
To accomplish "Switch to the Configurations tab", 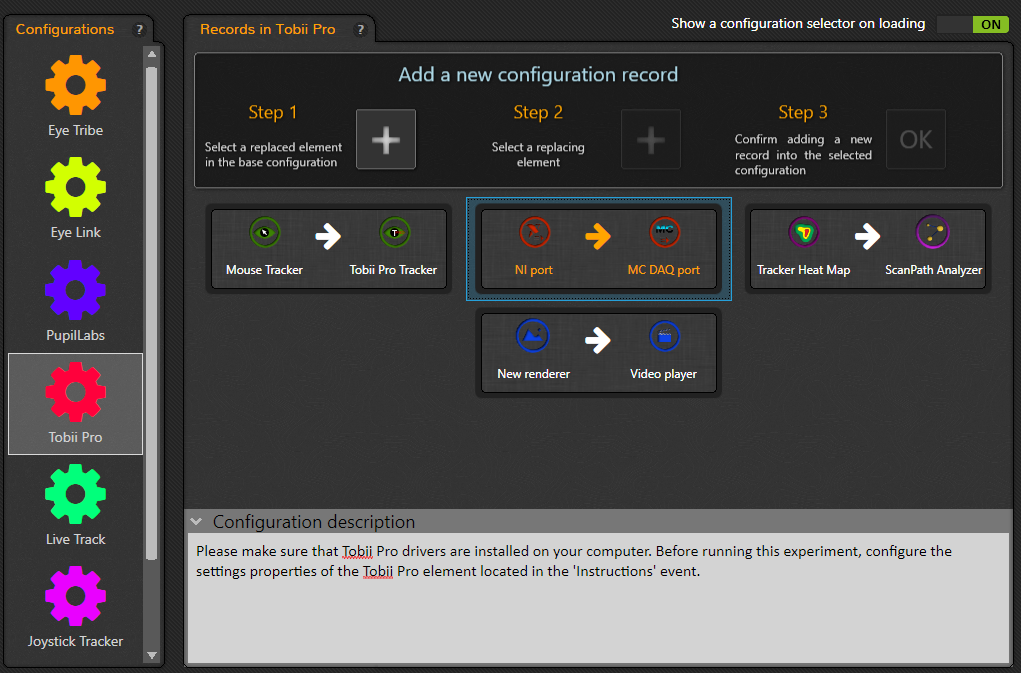I will pyautogui.click(x=64, y=29).
